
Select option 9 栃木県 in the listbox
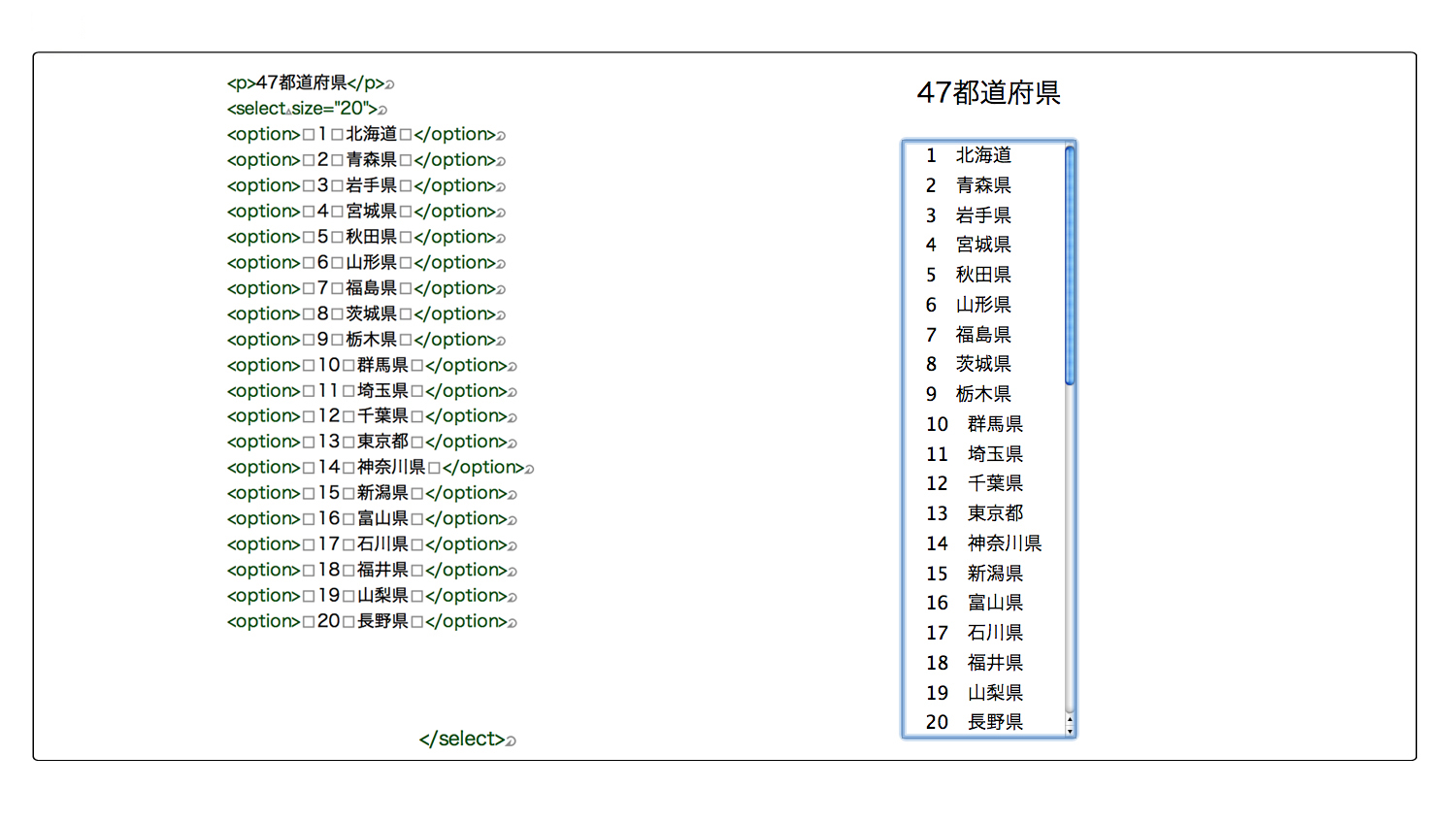pyautogui.click(x=983, y=394)
